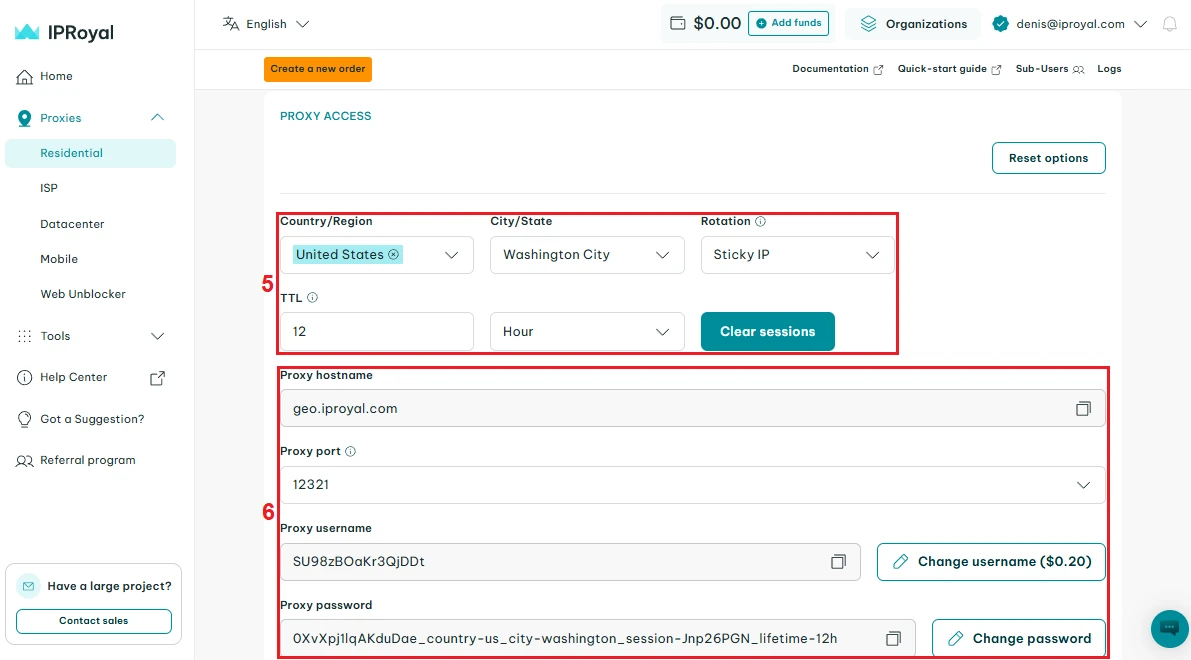
Task: Click the TTL info icon
Action: click(312, 298)
